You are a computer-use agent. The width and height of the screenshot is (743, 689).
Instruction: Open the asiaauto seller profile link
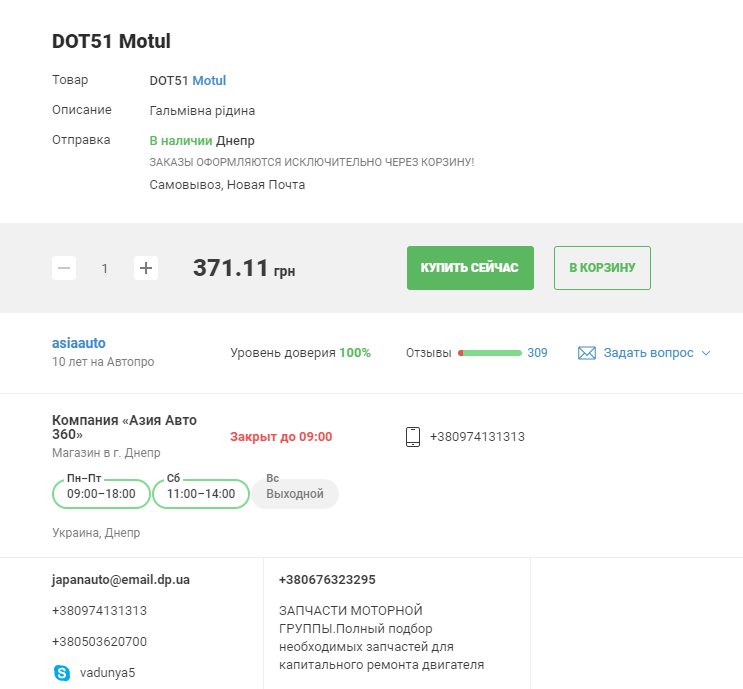point(79,343)
